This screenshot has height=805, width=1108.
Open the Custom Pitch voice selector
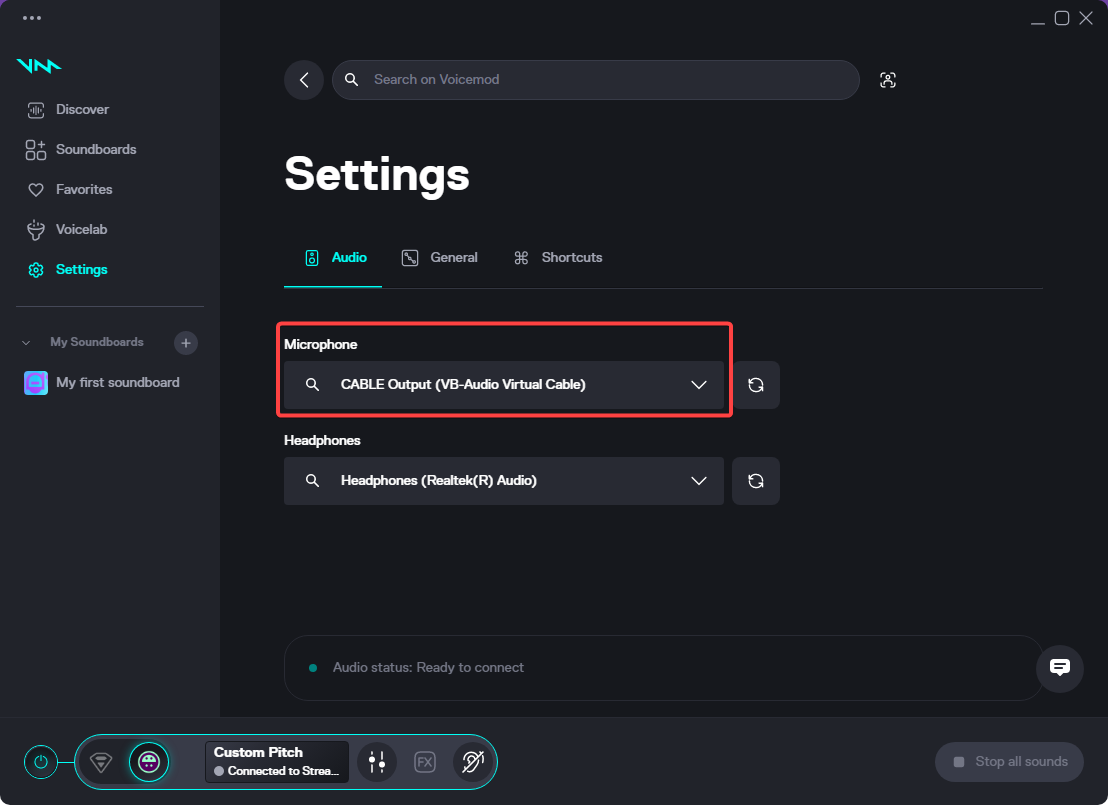[x=277, y=762]
